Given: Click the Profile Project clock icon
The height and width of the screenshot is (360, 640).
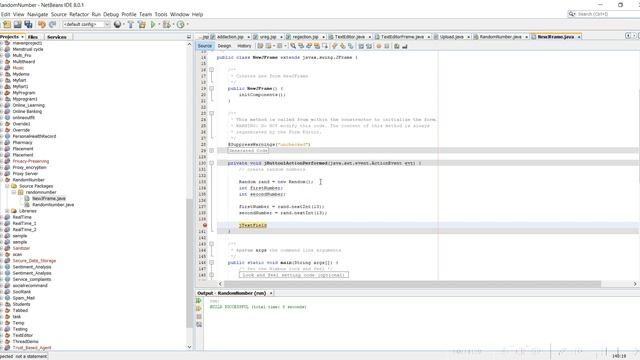Looking at the screenshot, I should tap(180, 25).
